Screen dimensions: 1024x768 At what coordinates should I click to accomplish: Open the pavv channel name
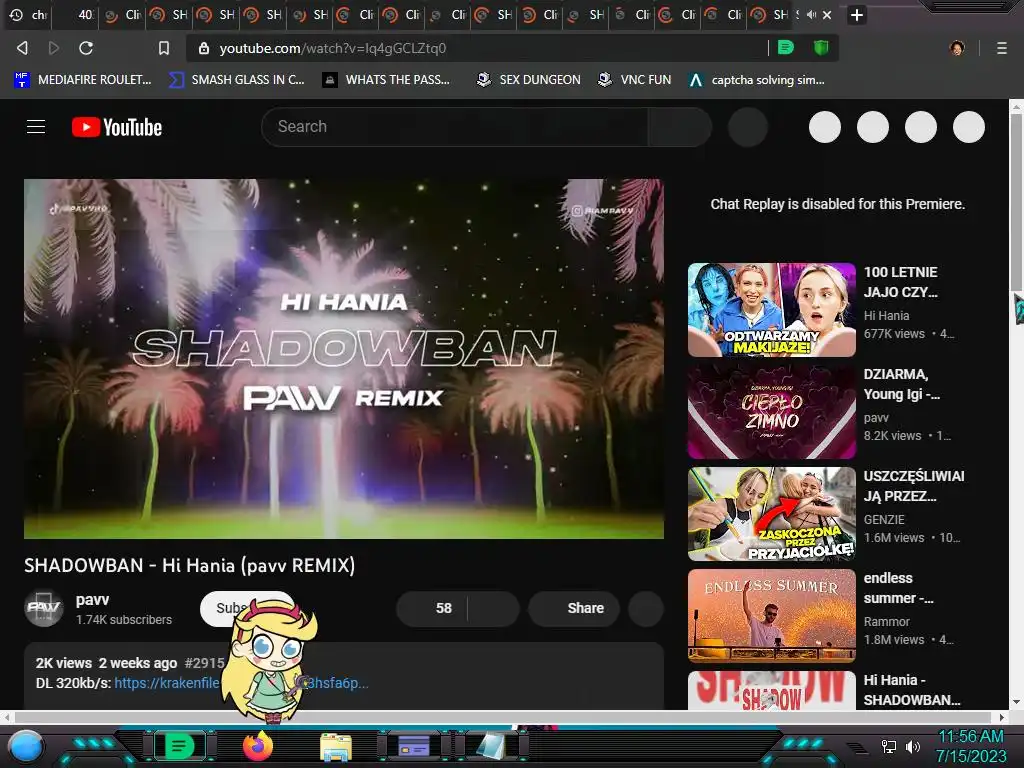(92, 600)
